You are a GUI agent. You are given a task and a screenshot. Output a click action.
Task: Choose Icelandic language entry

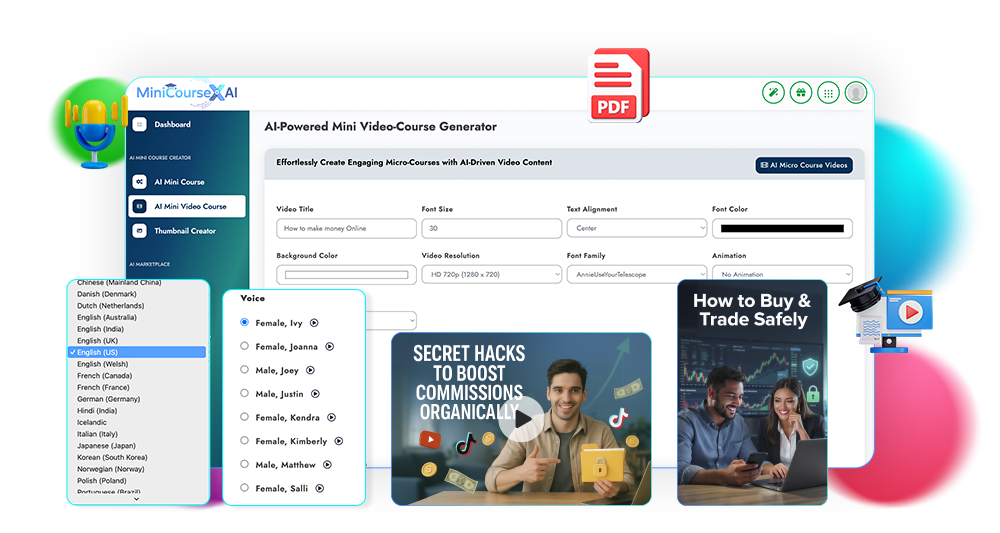pyautogui.click(x=92, y=423)
